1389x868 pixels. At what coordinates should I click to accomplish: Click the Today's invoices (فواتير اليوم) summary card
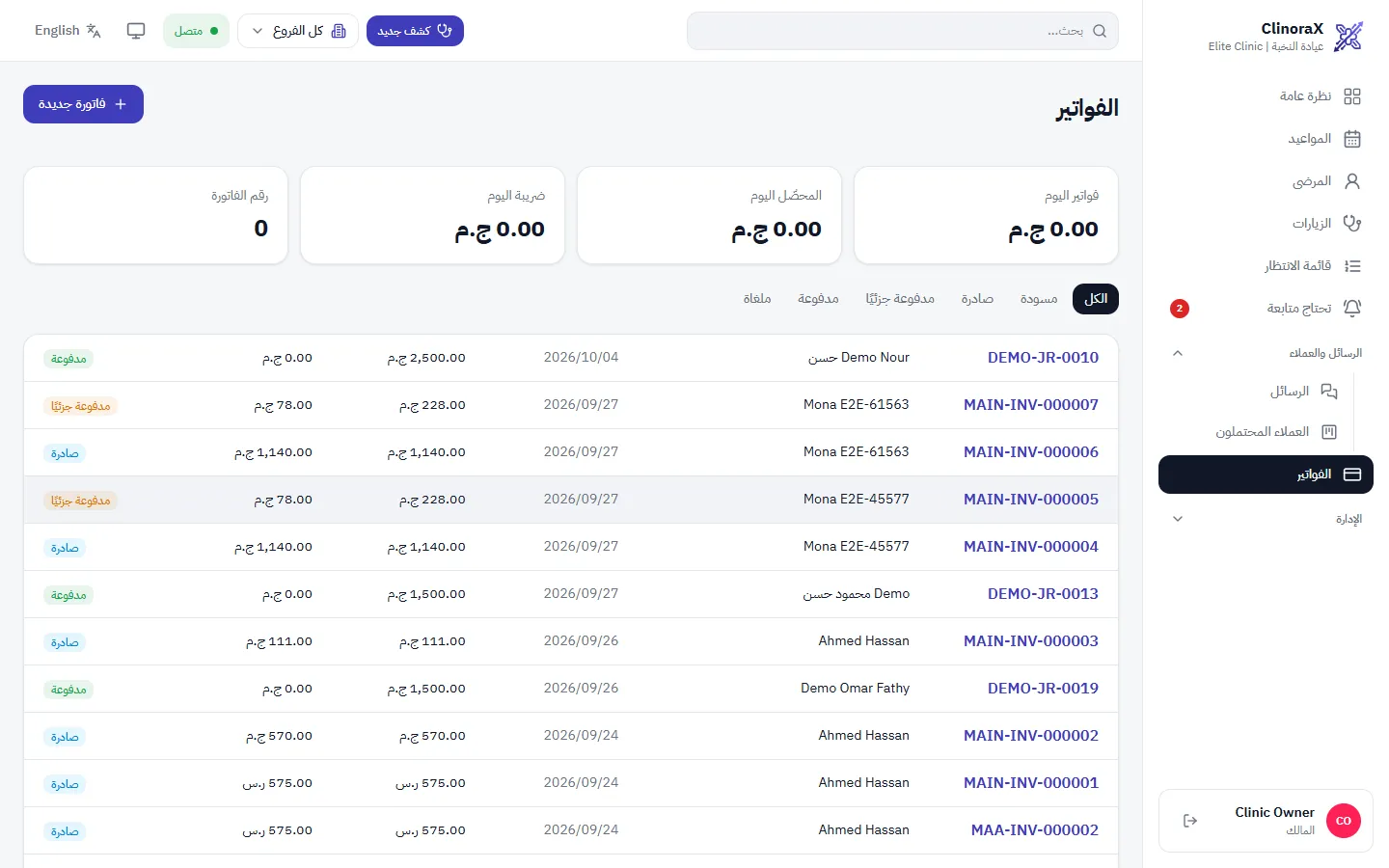(x=986, y=215)
